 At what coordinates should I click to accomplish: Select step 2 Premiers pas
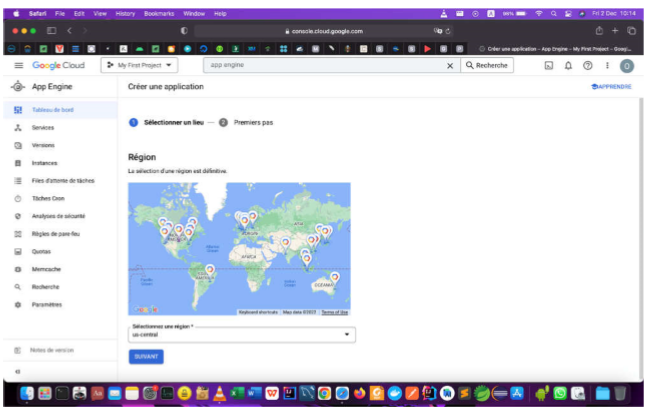click(246, 123)
